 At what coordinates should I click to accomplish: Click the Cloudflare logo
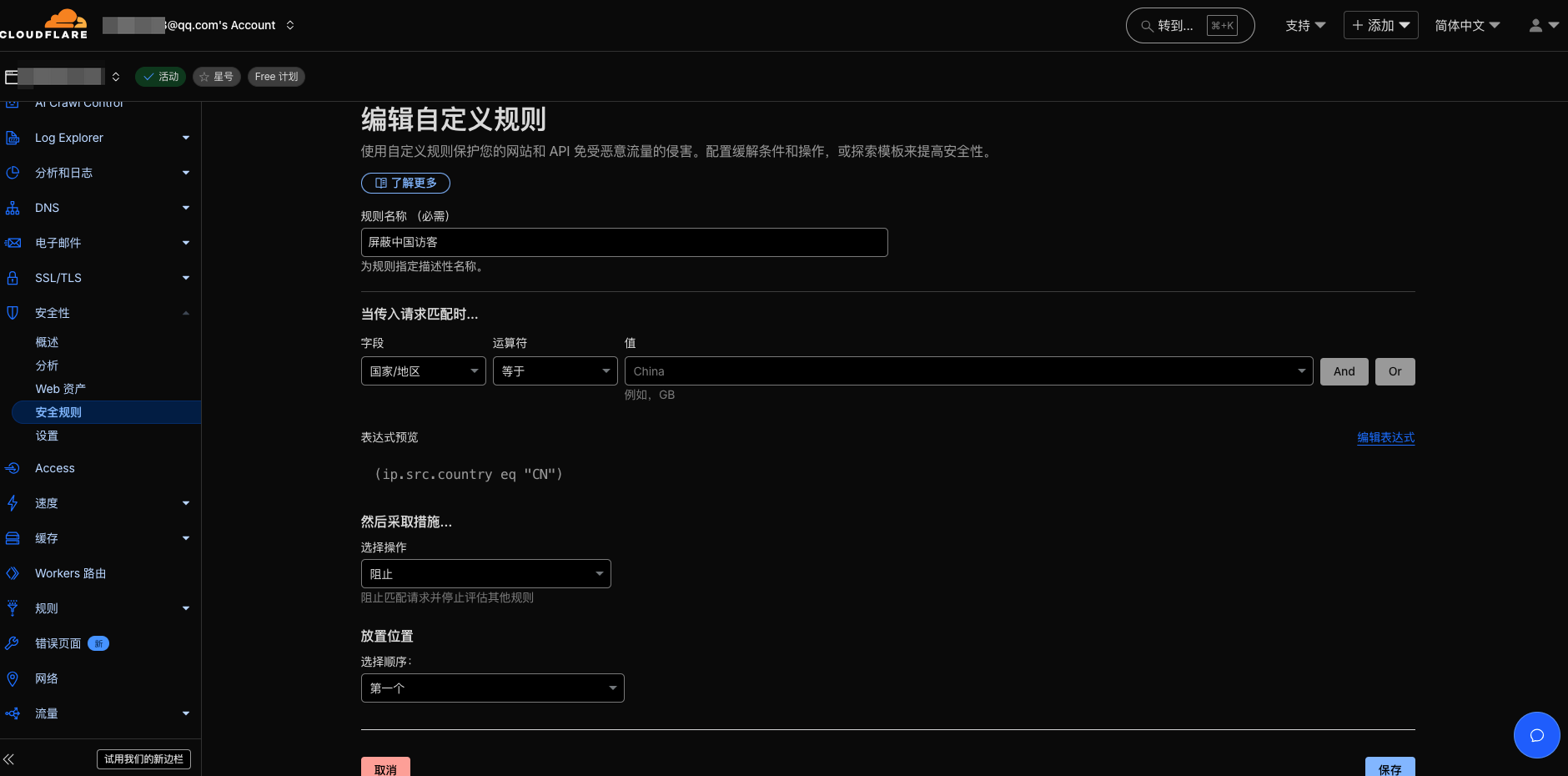(45, 24)
